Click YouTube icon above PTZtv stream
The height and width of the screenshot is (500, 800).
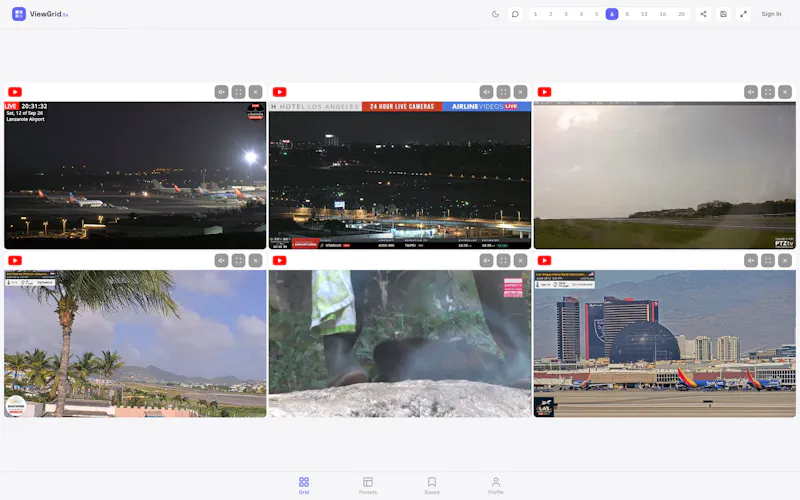pyautogui.click(x=544, y=92)
